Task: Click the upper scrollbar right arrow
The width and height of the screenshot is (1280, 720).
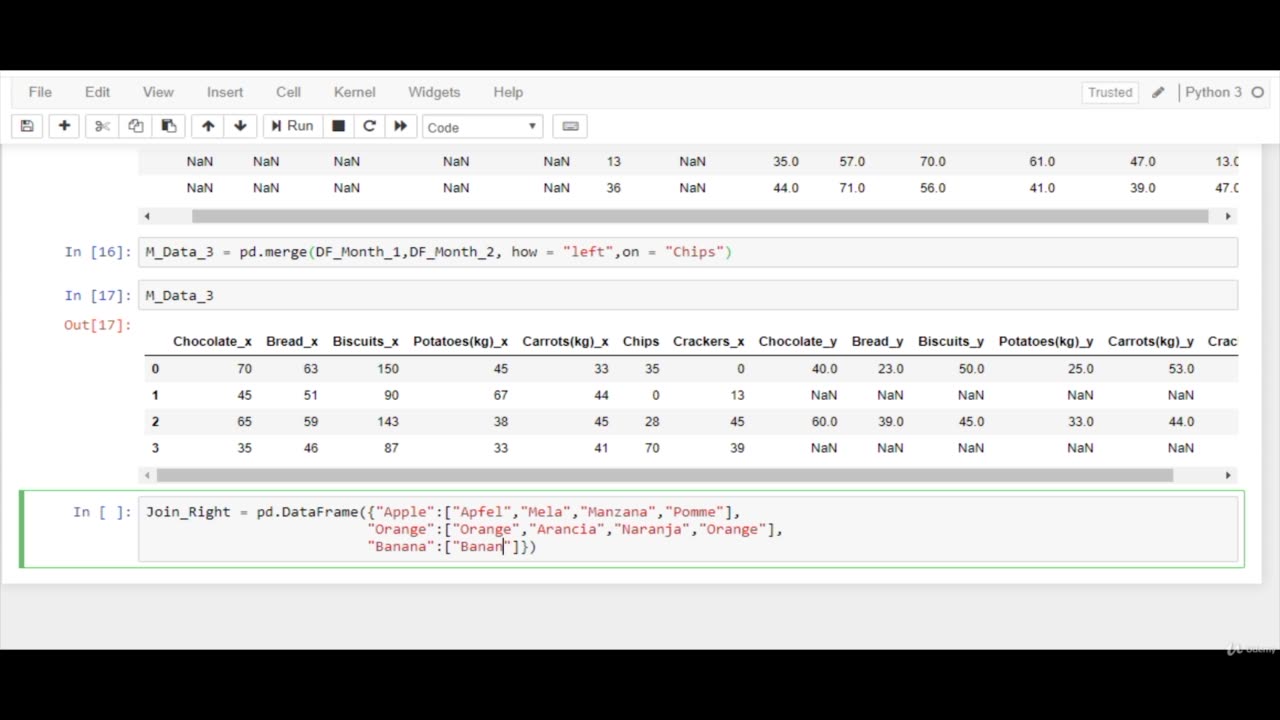Action: pos(1229,216)
